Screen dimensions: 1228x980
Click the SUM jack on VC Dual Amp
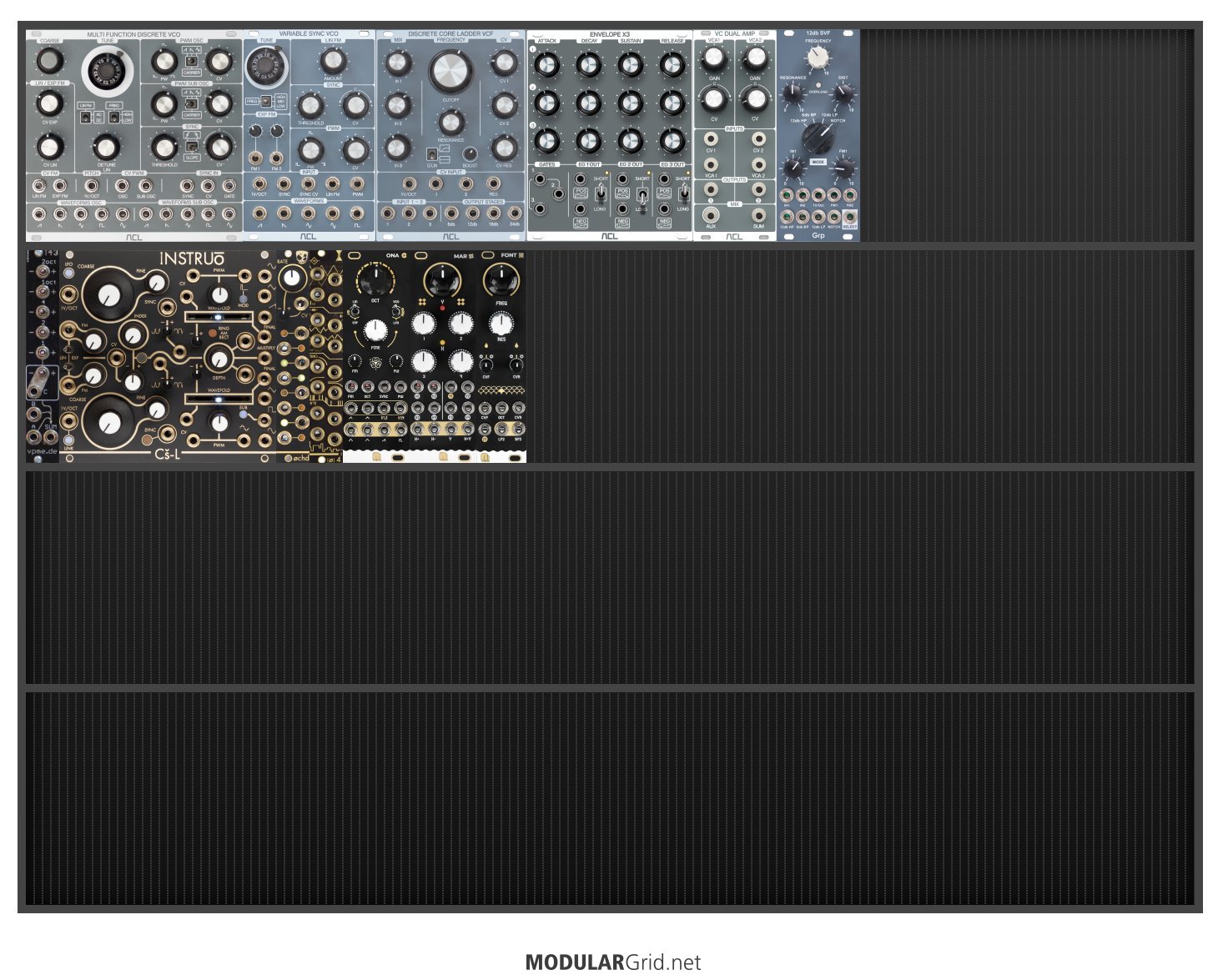[758, 214]
